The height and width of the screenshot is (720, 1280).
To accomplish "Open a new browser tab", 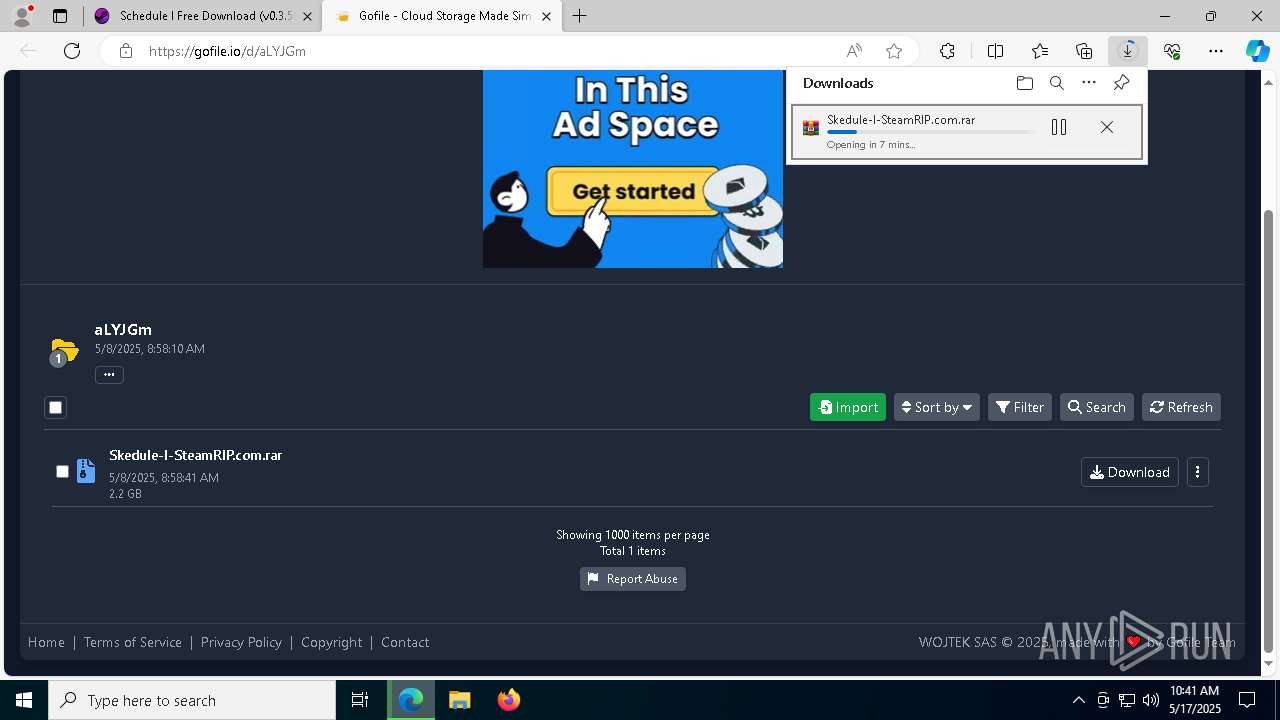I will click(x=580, y=16).
